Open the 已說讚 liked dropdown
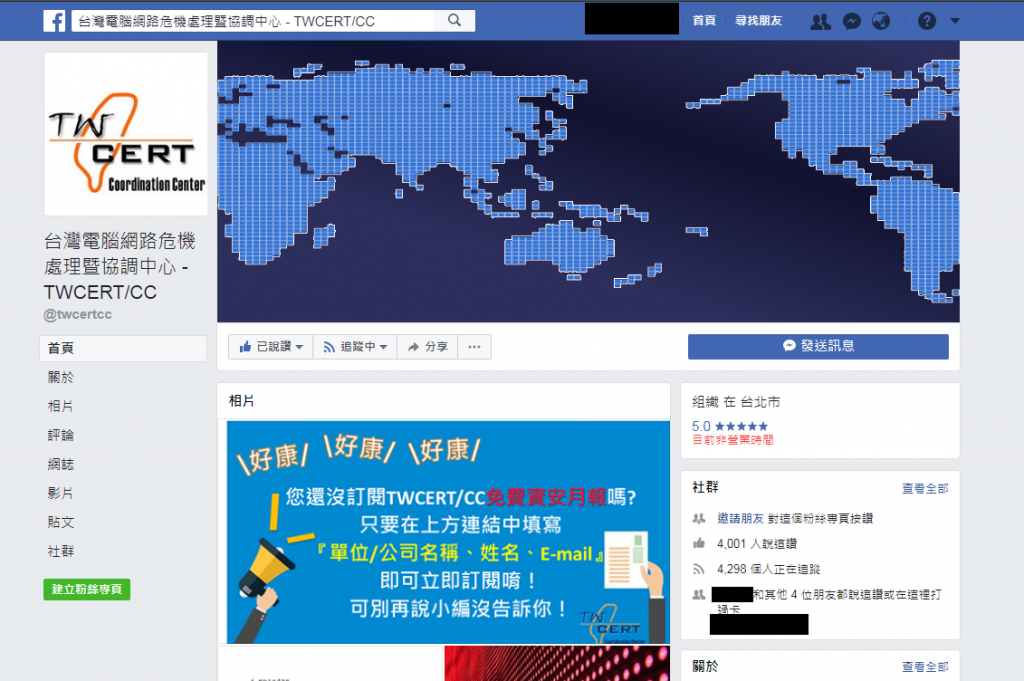This screenshot has width=1024, height=681. tap(270, 347)
